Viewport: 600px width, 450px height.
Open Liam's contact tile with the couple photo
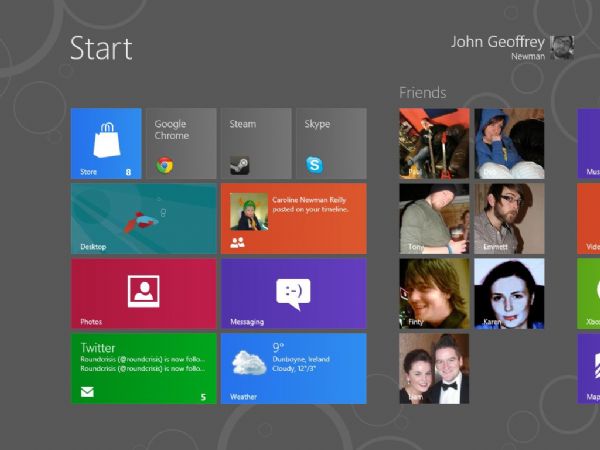tap(434, 368)
